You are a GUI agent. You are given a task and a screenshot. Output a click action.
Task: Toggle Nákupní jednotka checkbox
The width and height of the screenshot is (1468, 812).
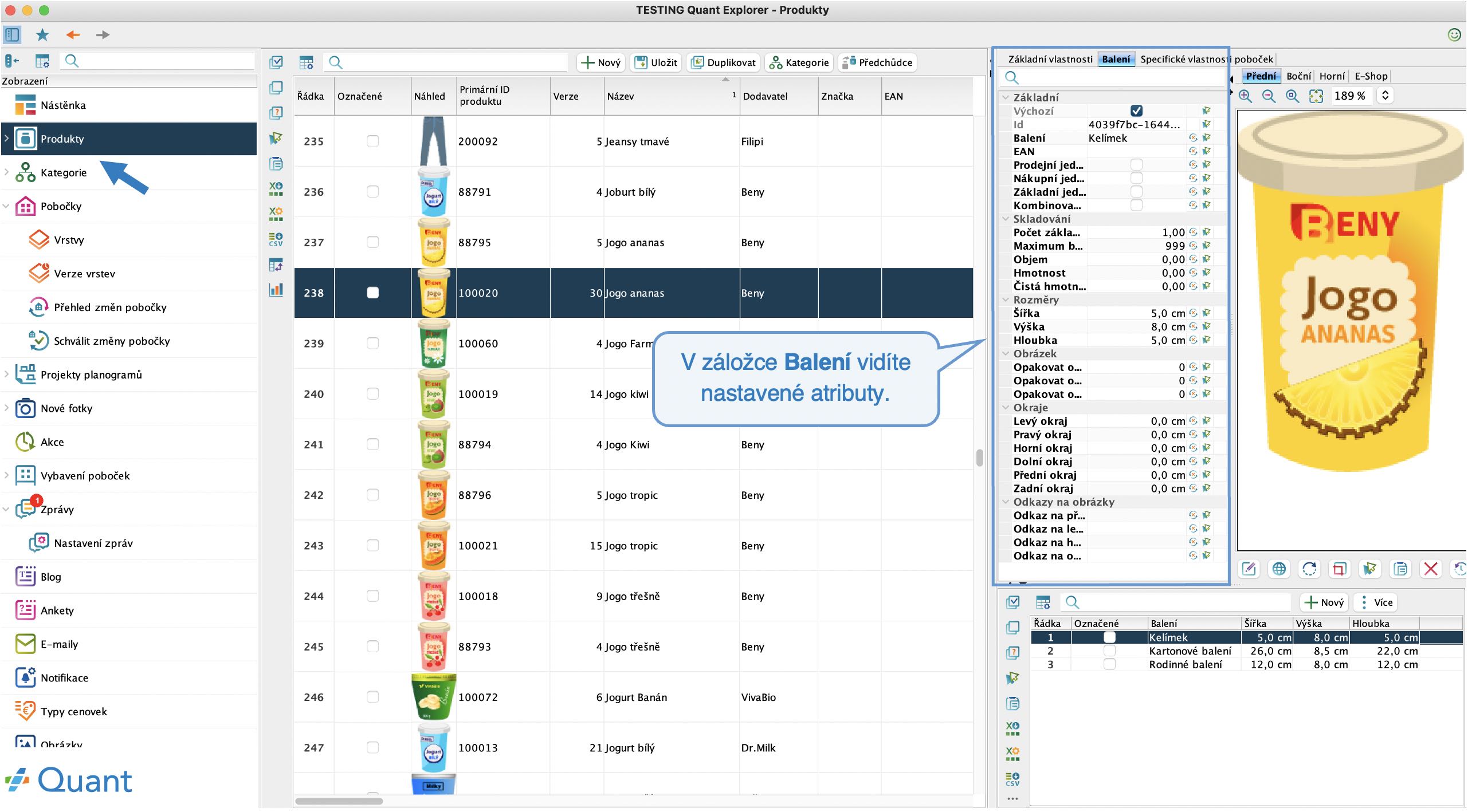[1137, 179]
